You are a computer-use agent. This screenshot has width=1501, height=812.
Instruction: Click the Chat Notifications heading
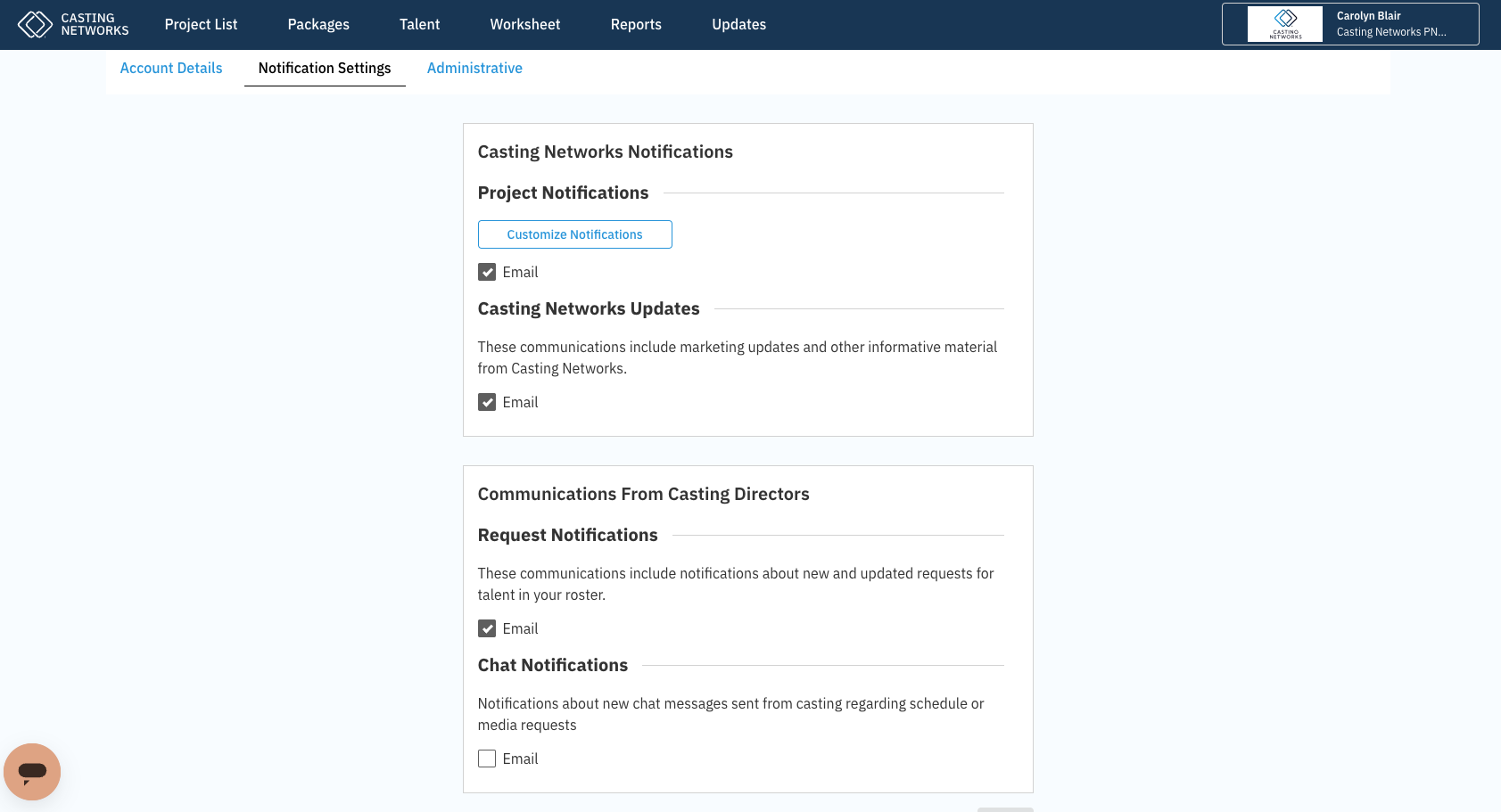coord(553,665)
